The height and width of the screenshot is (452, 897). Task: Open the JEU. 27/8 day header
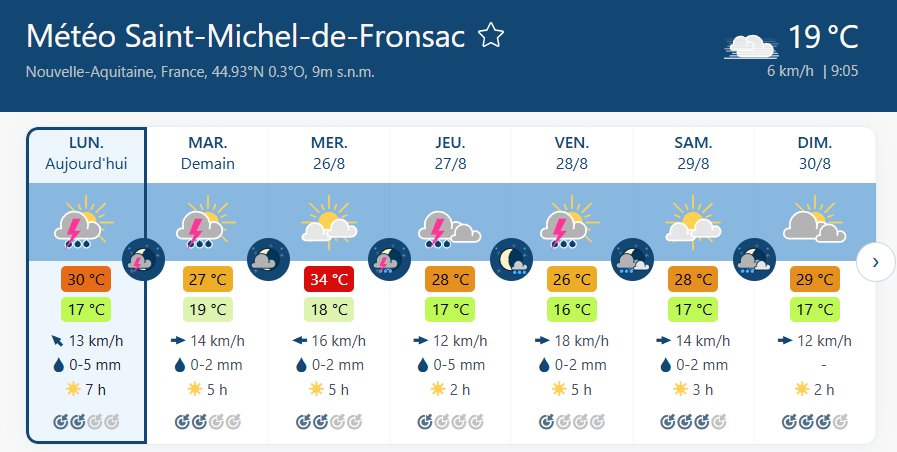pos(450,153)
